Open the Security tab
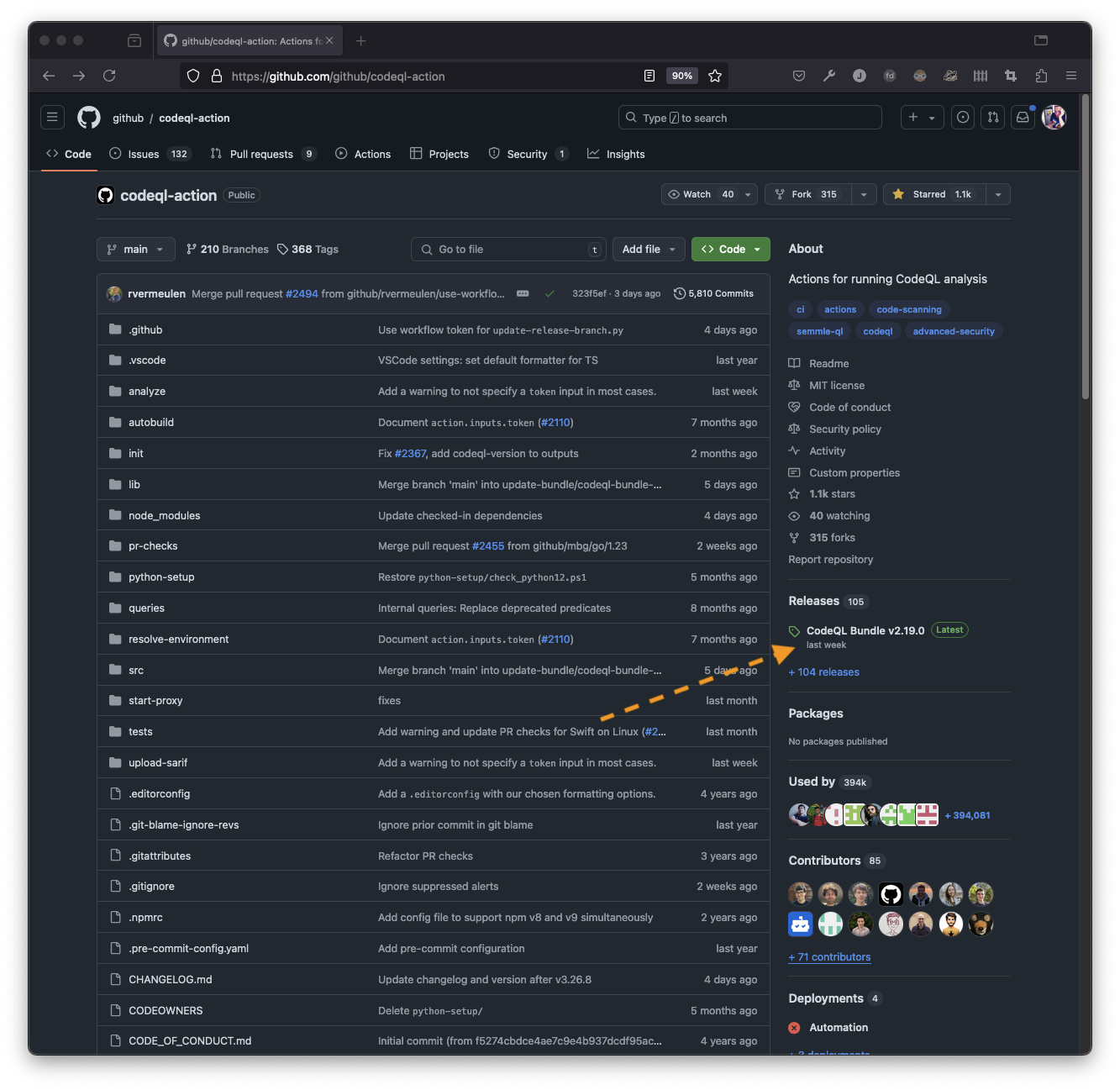 (x=528, y=154)
